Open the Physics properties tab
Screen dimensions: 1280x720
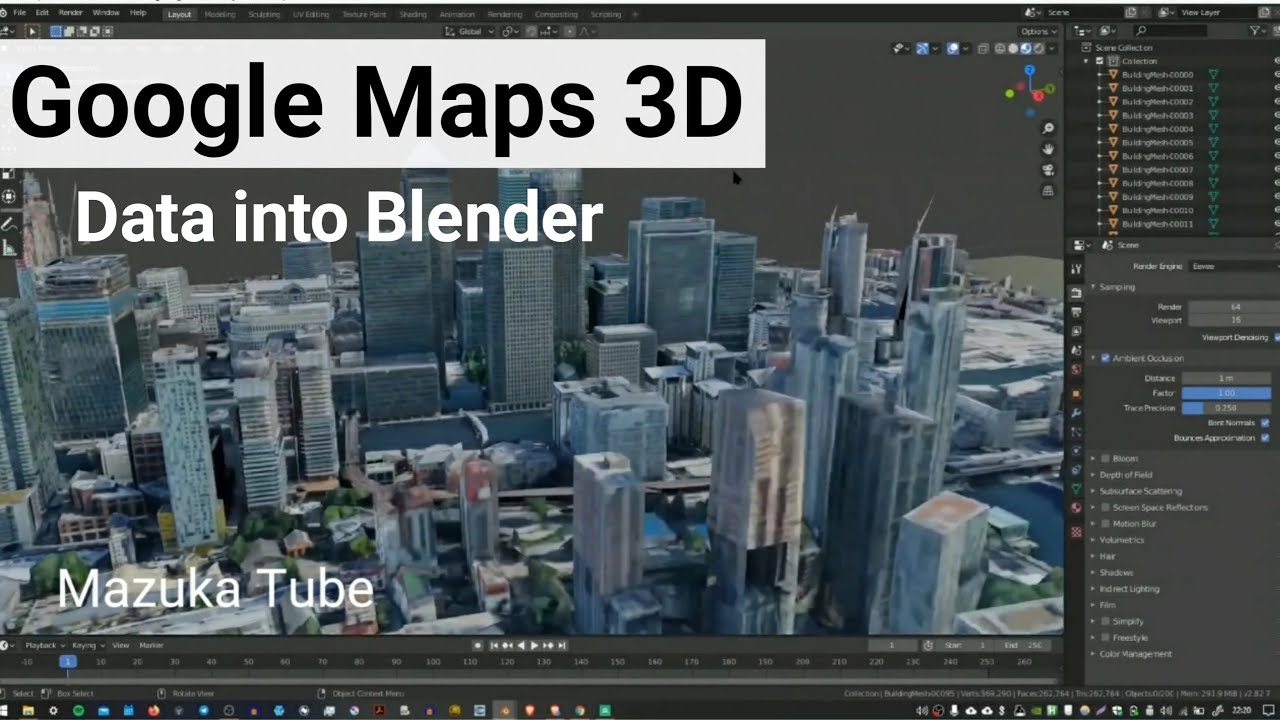tap(1076, 451)
